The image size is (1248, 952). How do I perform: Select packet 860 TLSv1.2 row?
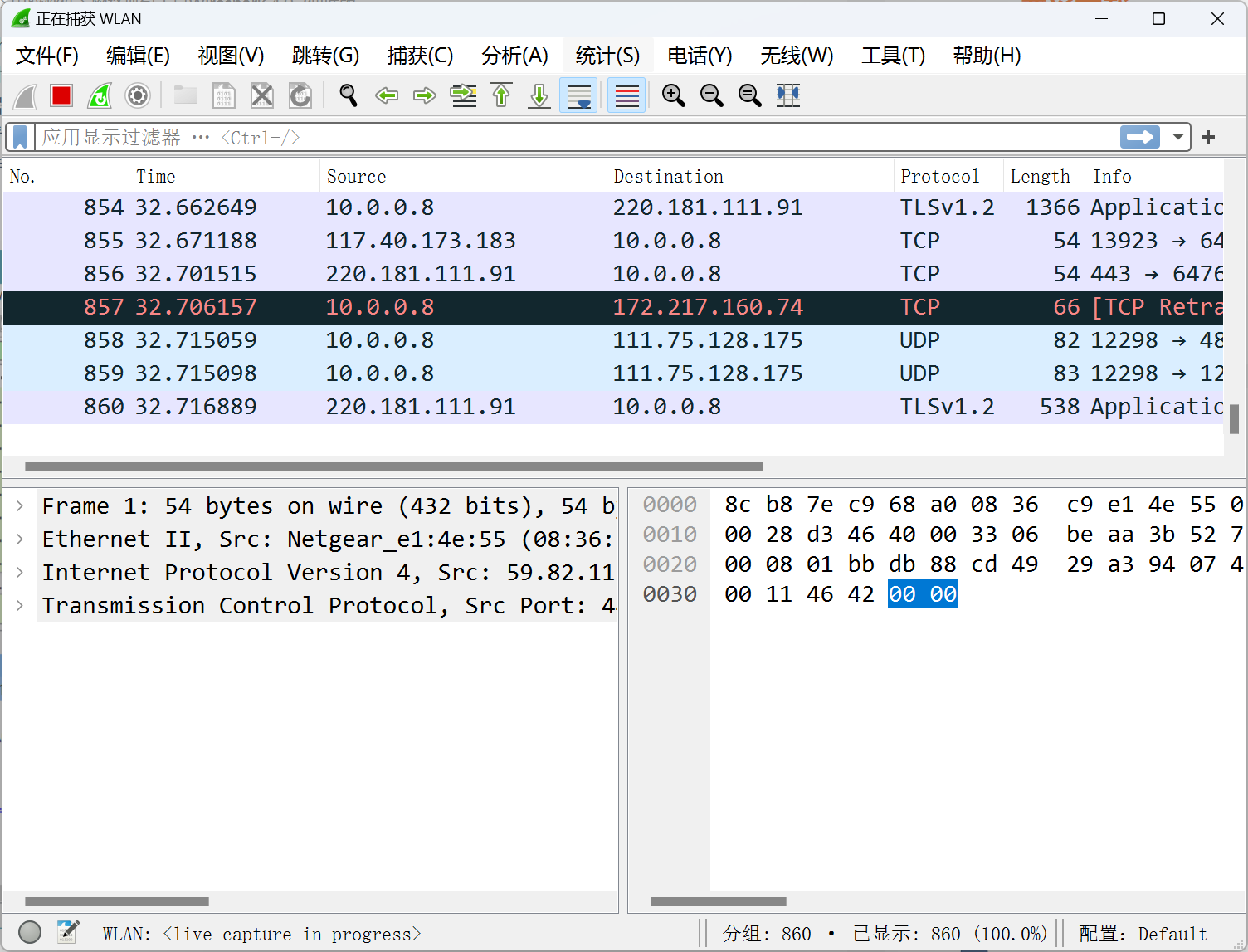coord(613,407)
